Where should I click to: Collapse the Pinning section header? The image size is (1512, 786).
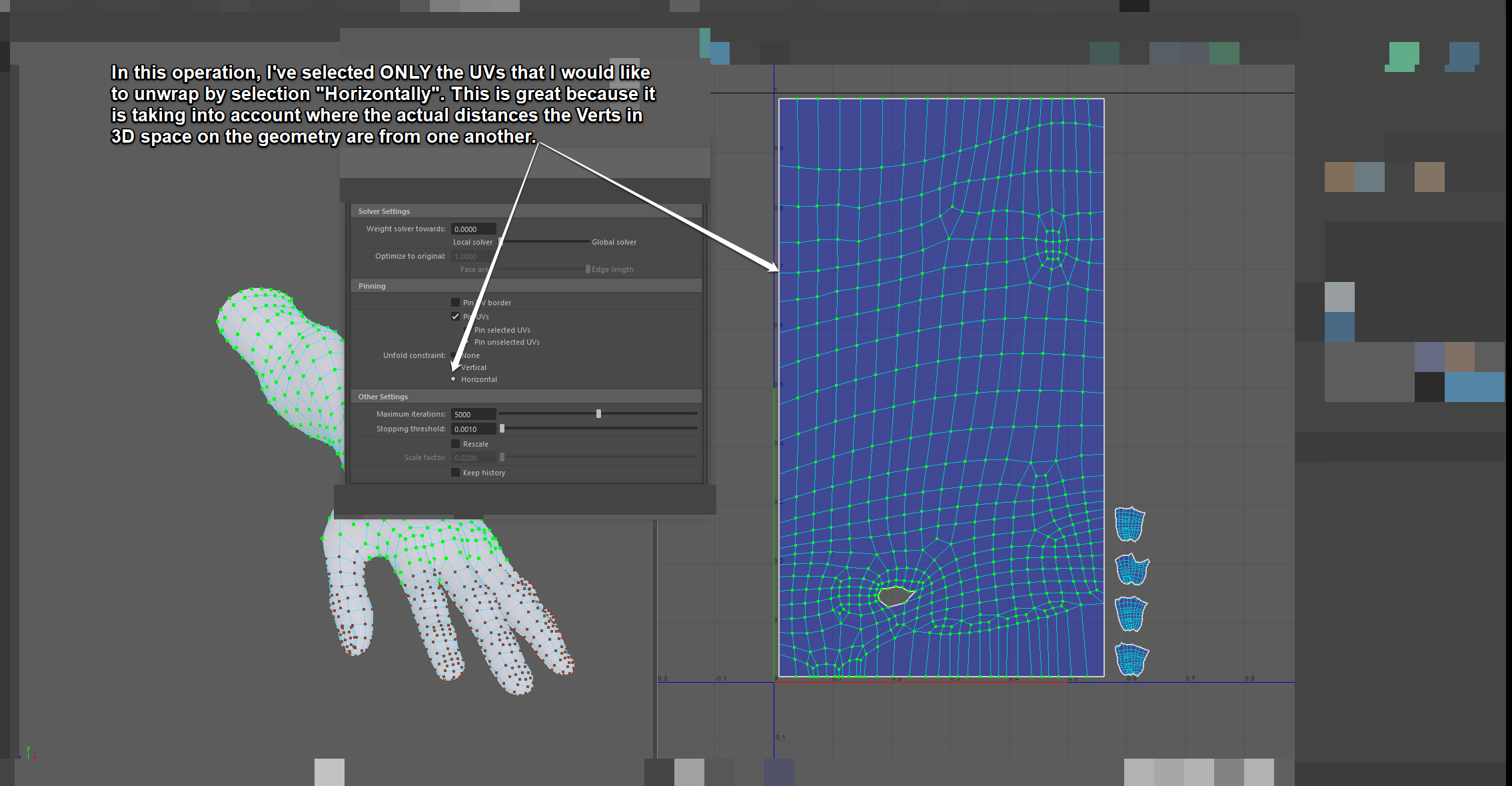[526, 286]
